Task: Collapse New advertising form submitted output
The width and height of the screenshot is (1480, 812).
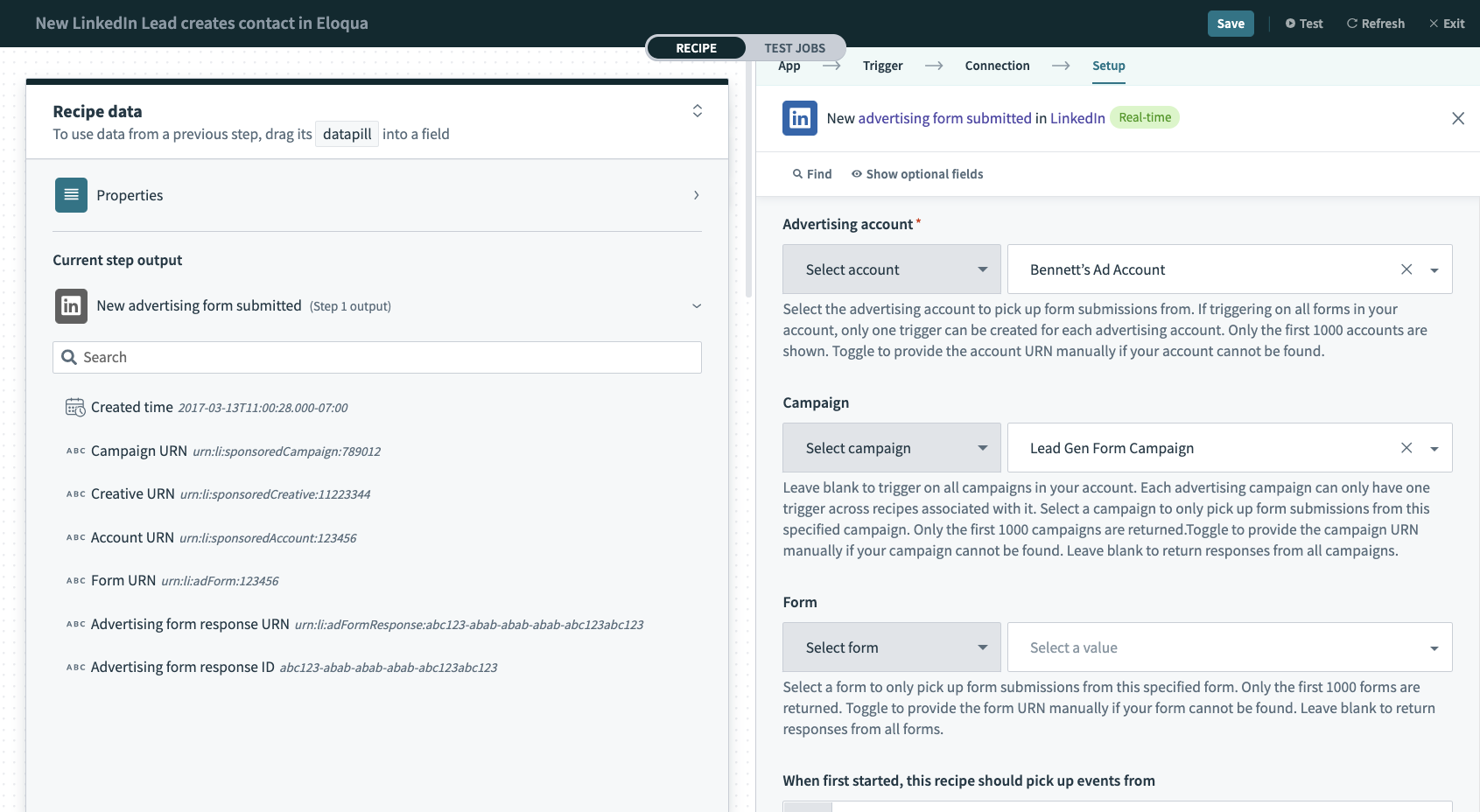Action: coord(697,306)
